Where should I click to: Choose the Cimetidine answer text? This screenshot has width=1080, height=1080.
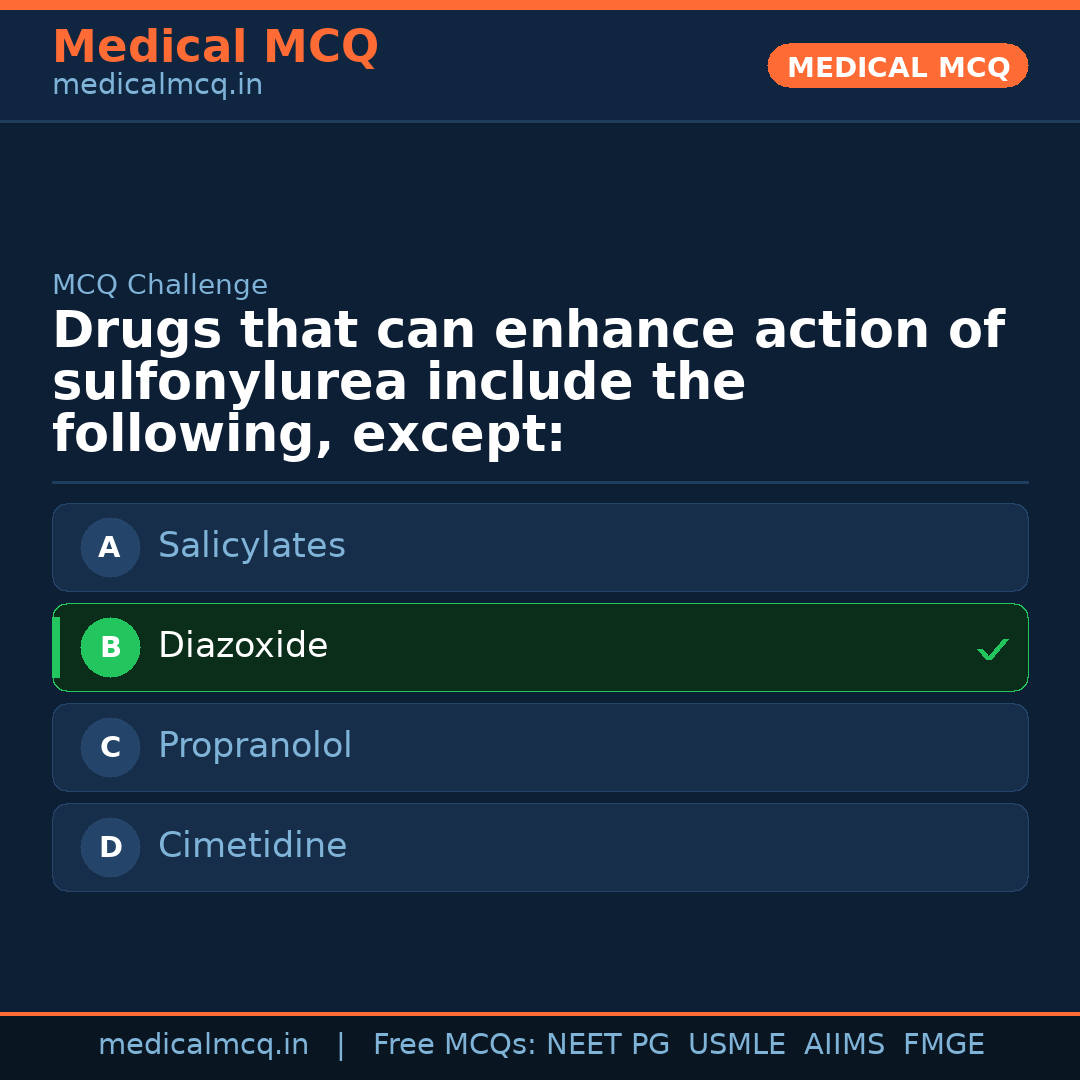[252, 846]
